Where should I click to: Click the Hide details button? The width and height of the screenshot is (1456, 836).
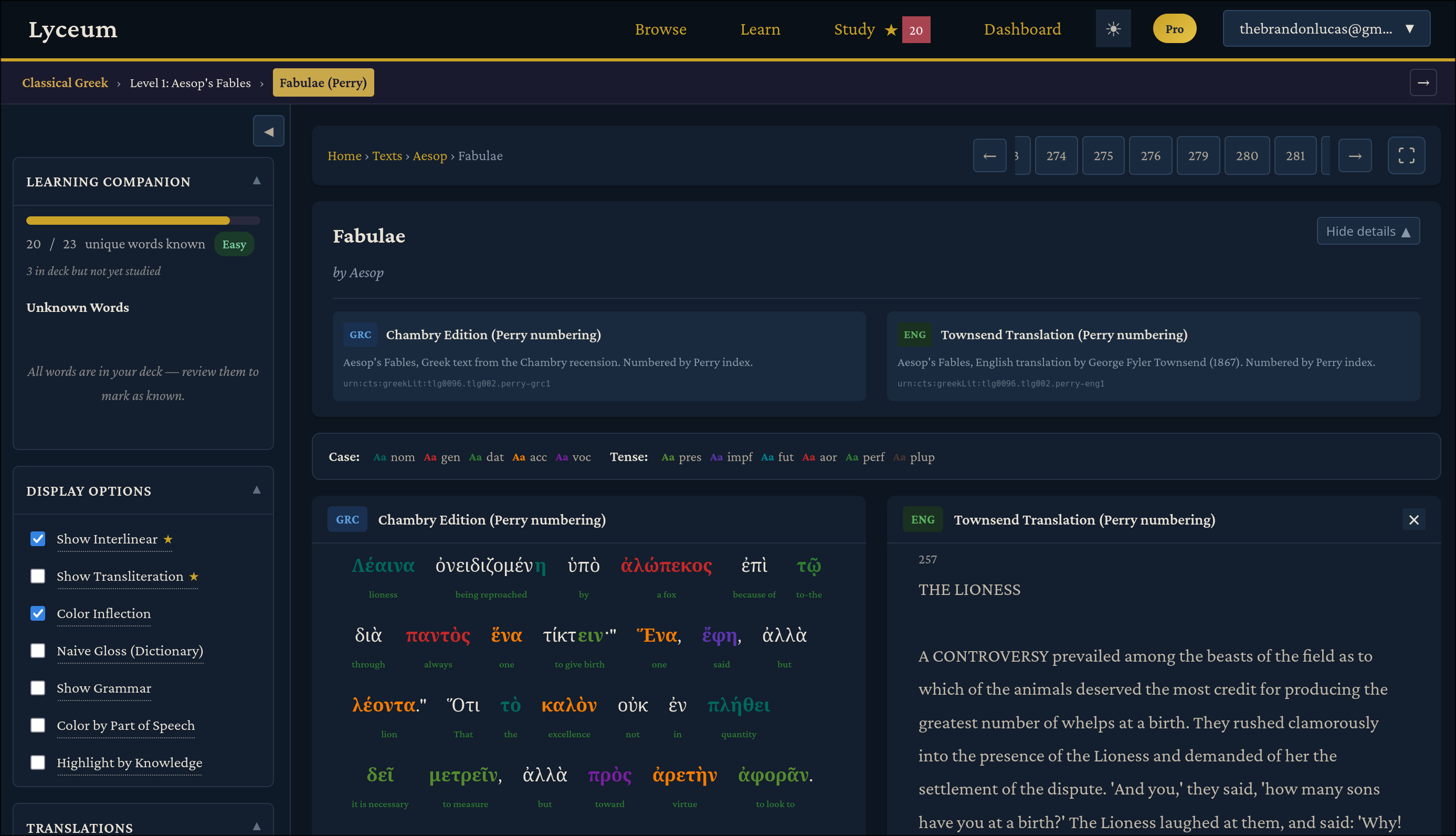click(x=1368, y=231)
